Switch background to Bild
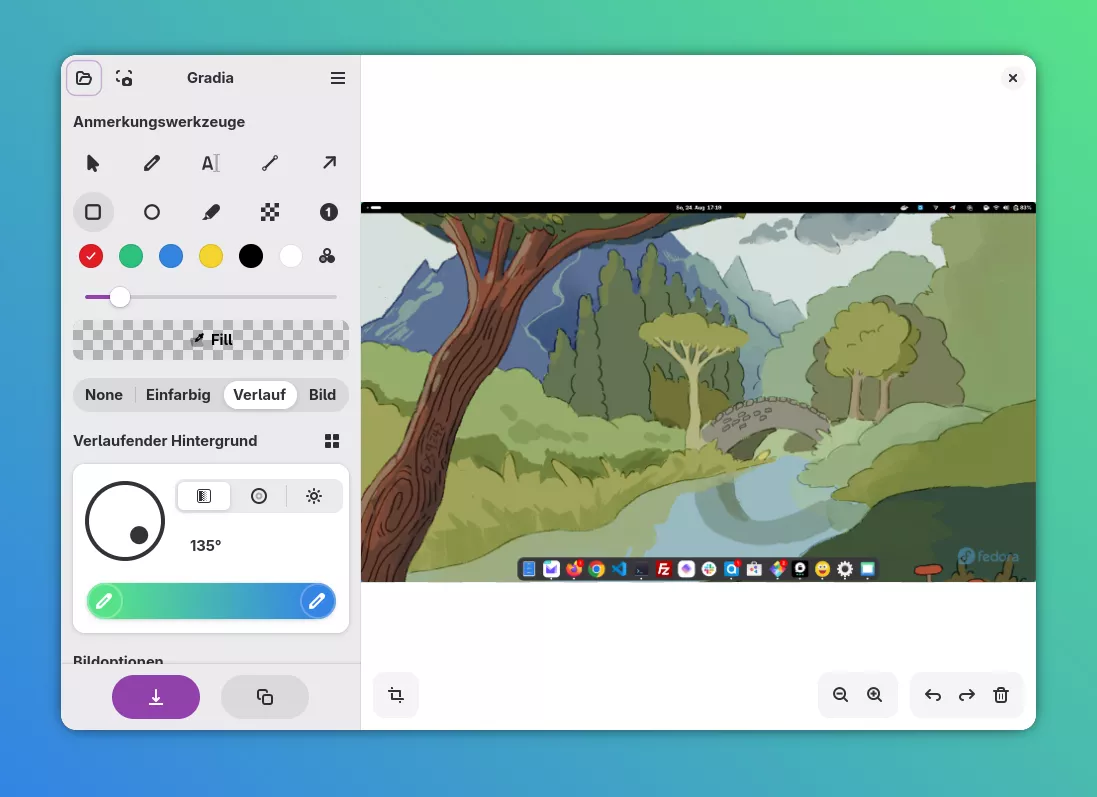1097x797 pixels. click(x=322, y=395)
